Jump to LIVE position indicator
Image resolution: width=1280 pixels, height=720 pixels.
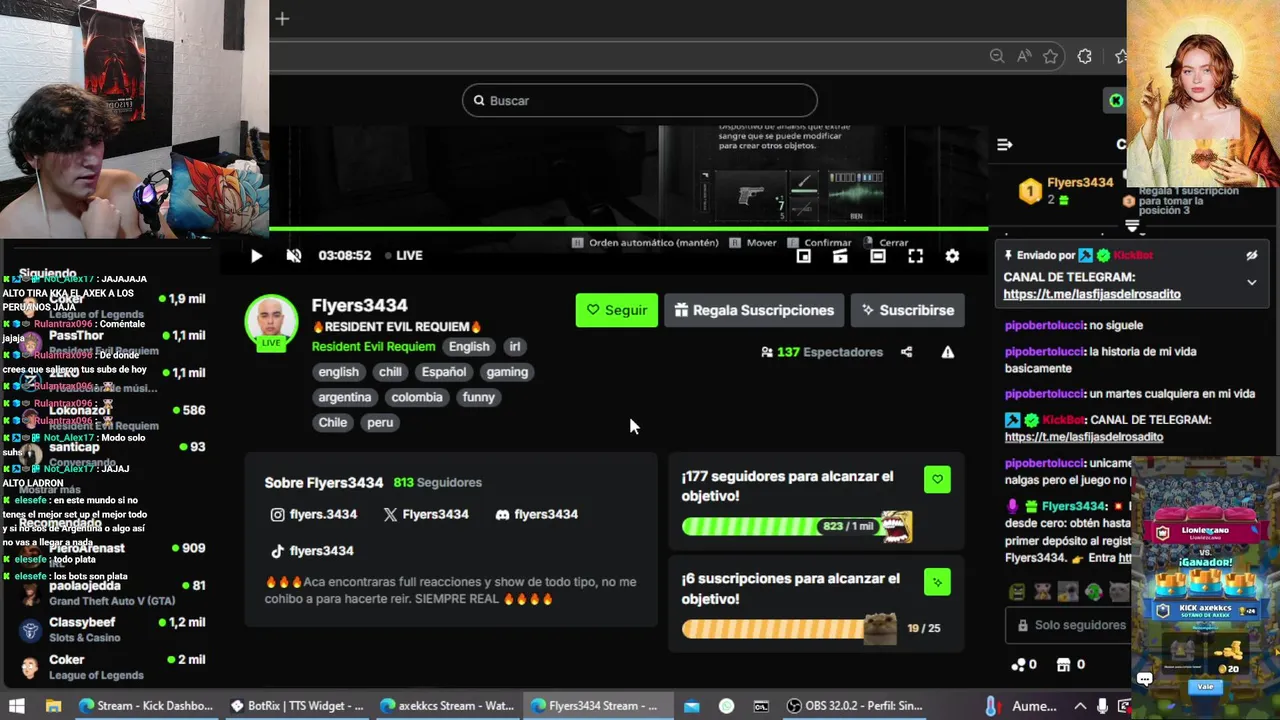(404, 256)
